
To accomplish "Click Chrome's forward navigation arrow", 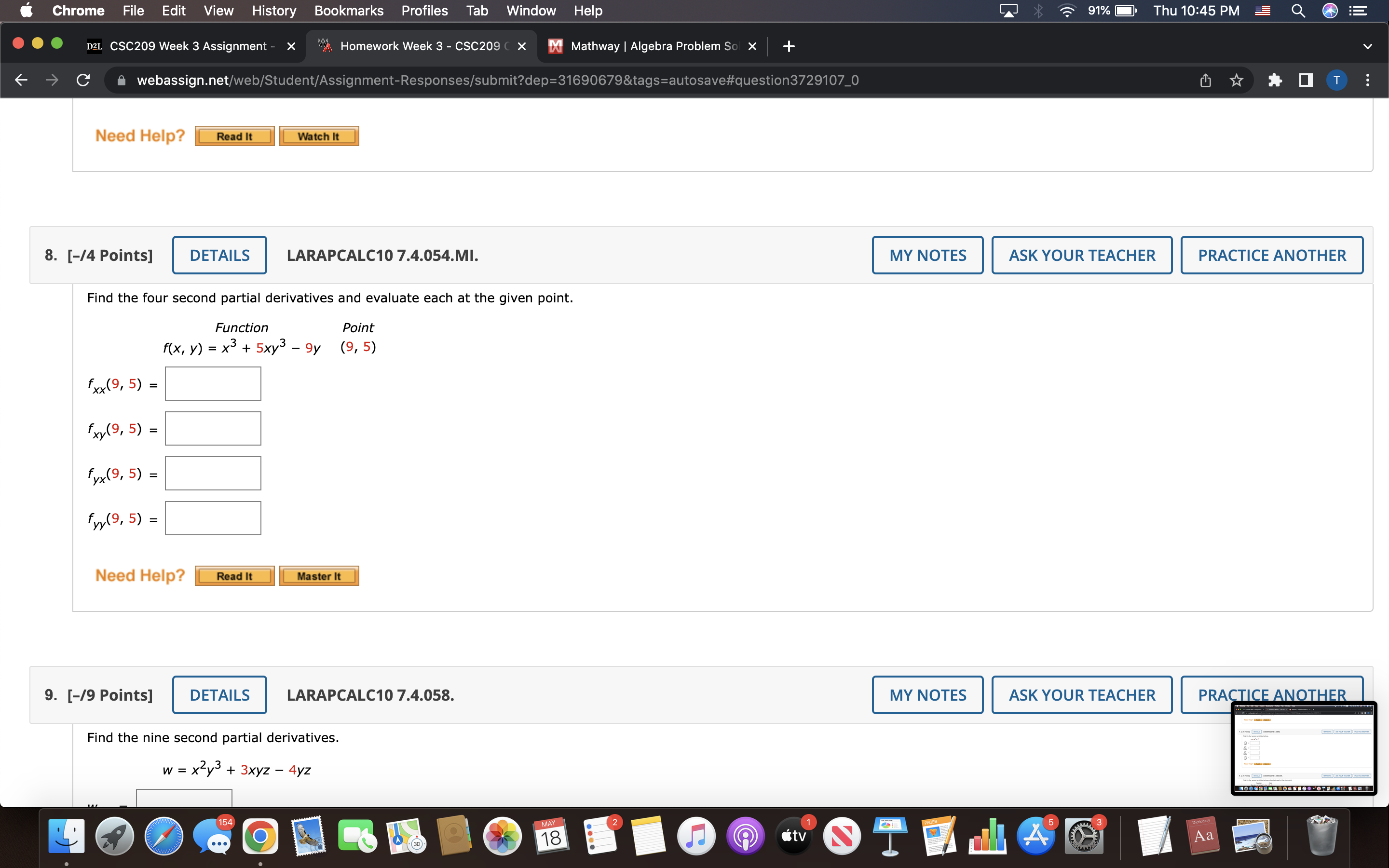I will point(52,80).
